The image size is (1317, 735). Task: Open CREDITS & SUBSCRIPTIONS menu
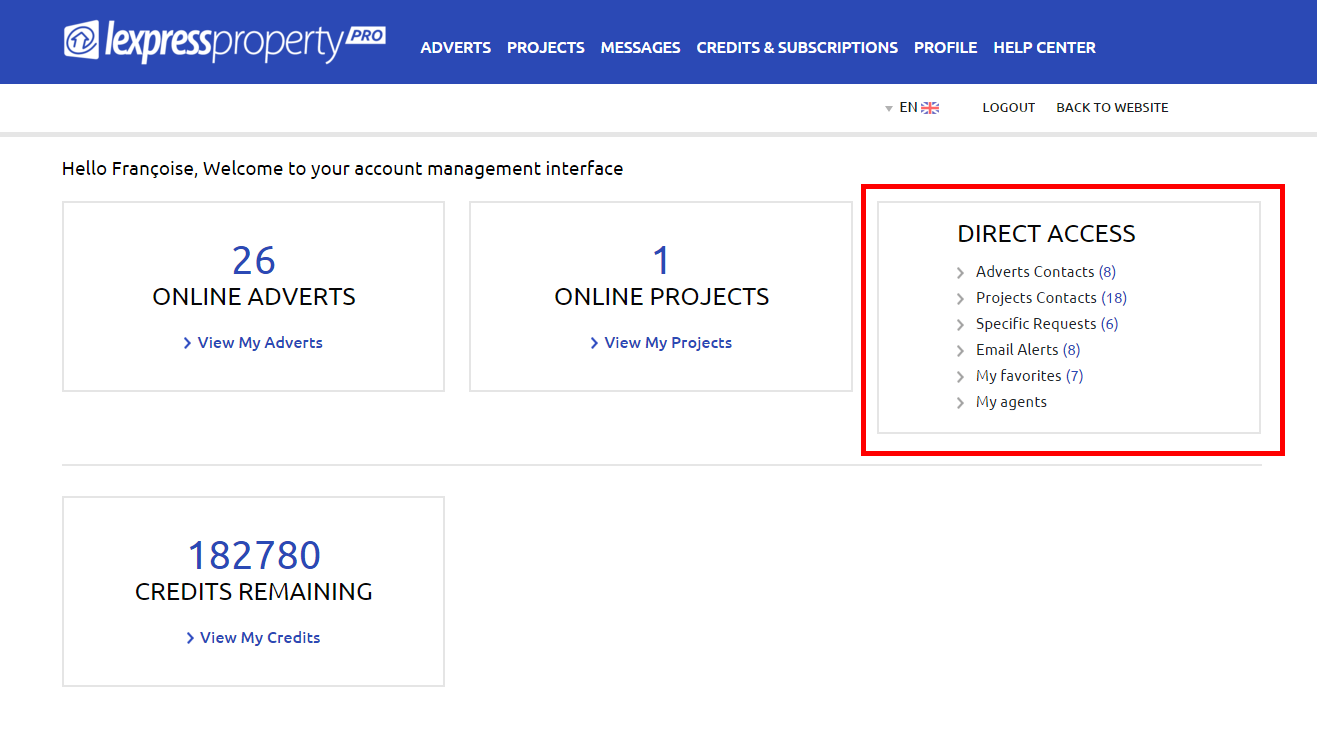click(x=797, y=47)
